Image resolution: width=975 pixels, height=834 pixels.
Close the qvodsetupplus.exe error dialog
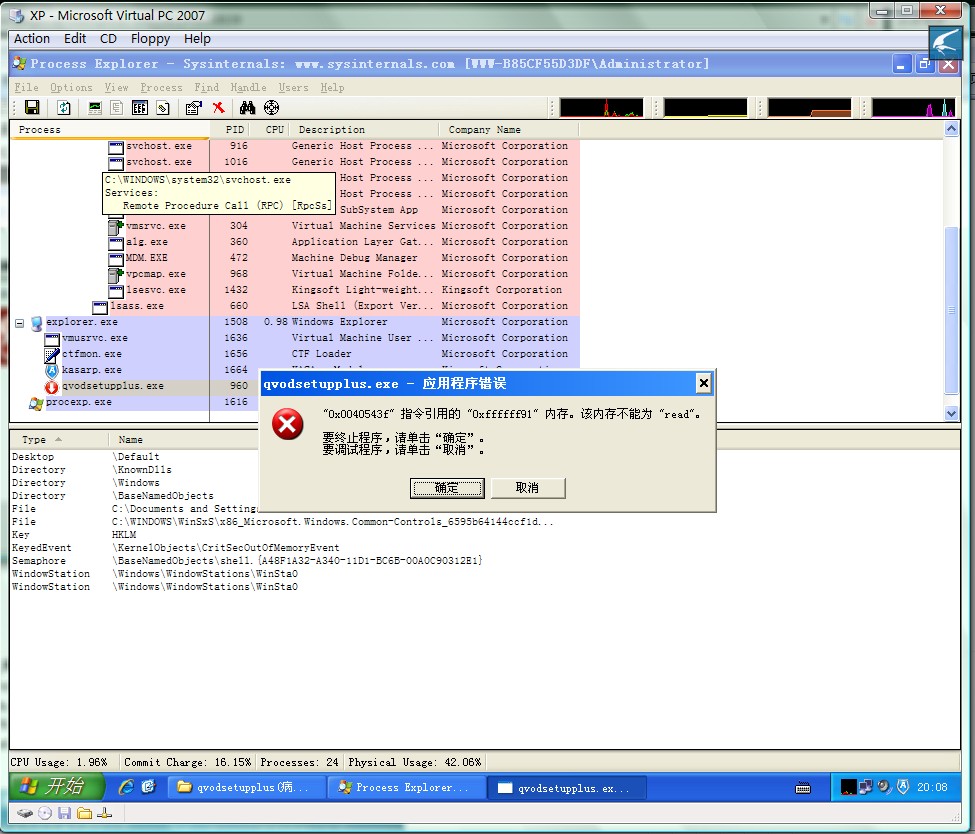pyautogui.click(x=703, y=383)
